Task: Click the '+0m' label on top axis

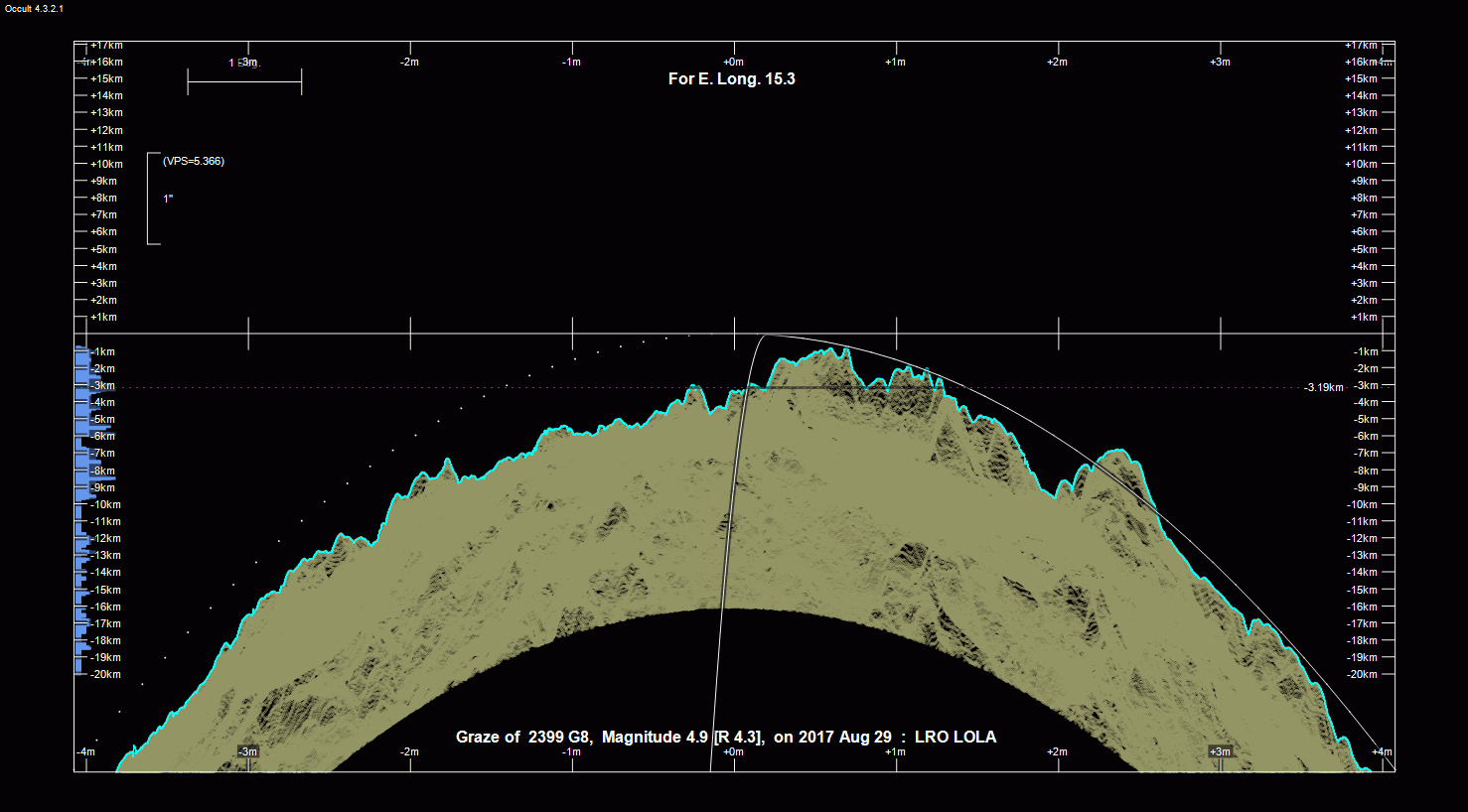Action: 734,62
